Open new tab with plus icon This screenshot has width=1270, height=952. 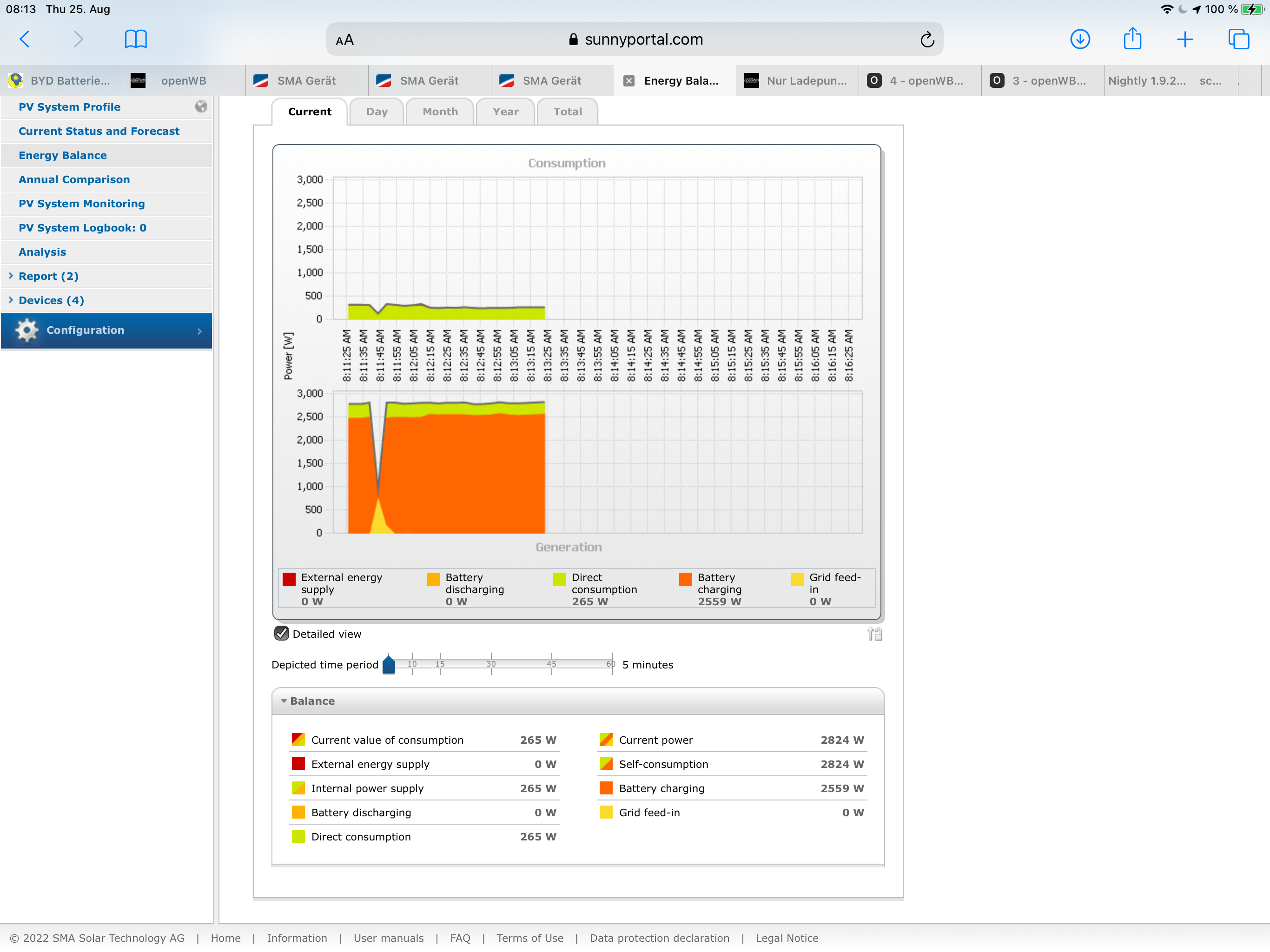point(1184,39)
